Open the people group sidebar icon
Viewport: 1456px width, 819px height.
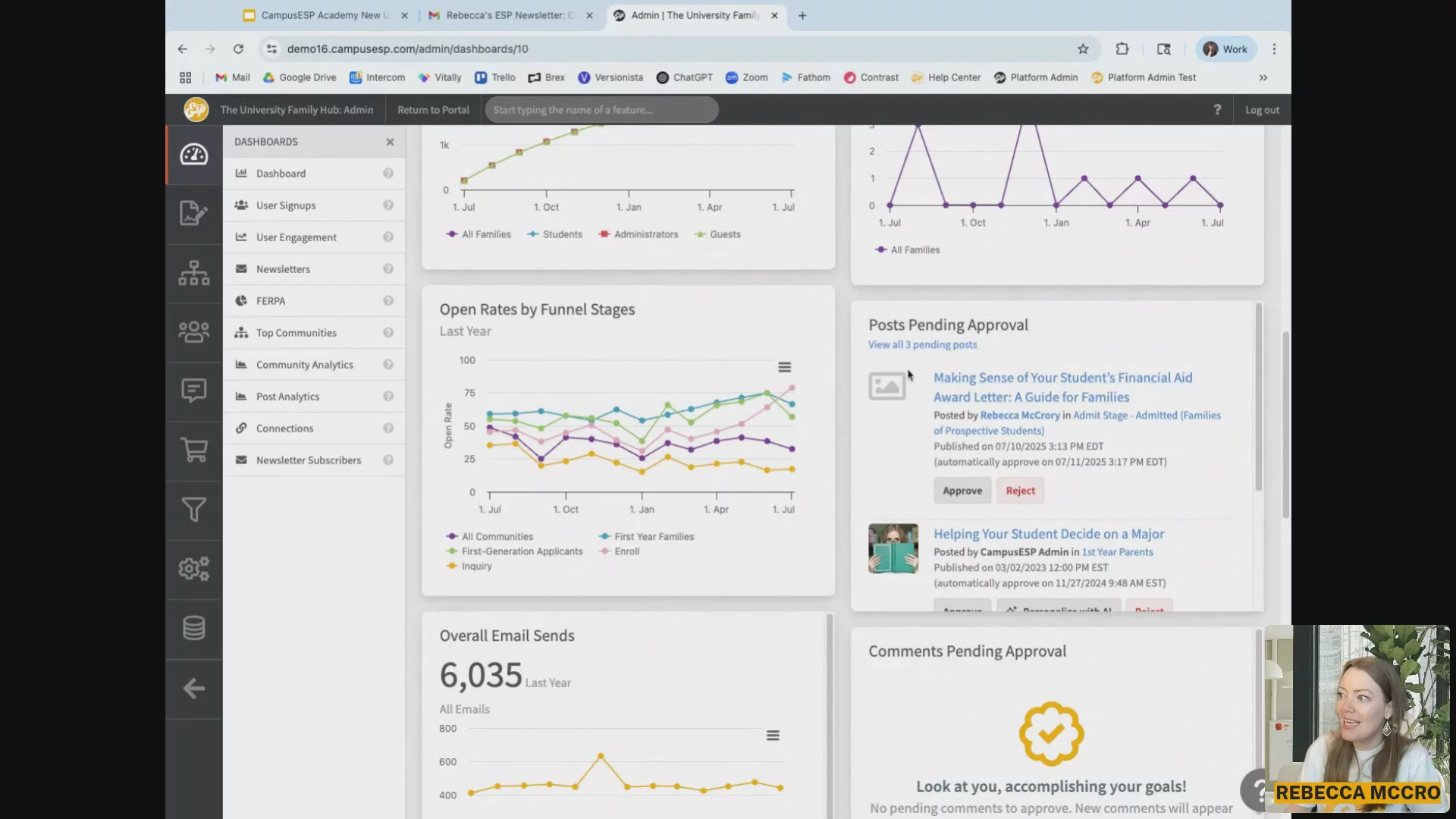point(194,332)
